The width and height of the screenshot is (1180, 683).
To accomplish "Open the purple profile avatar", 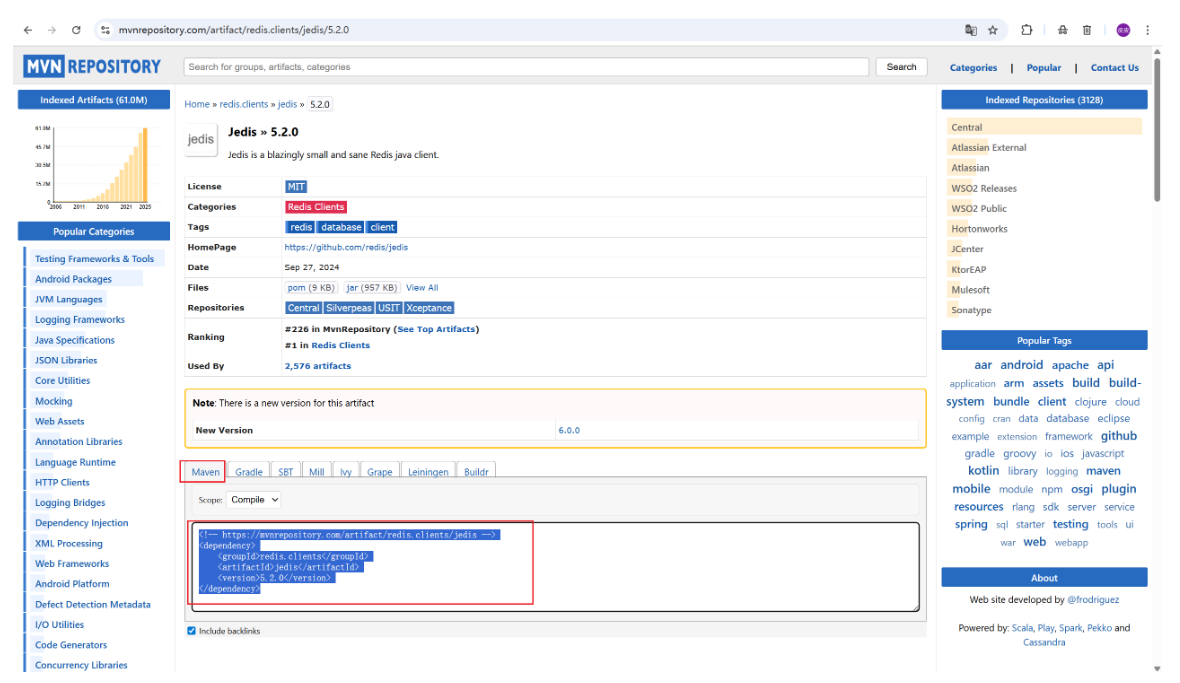I will pyautogui.click(x=1123, y=30).
